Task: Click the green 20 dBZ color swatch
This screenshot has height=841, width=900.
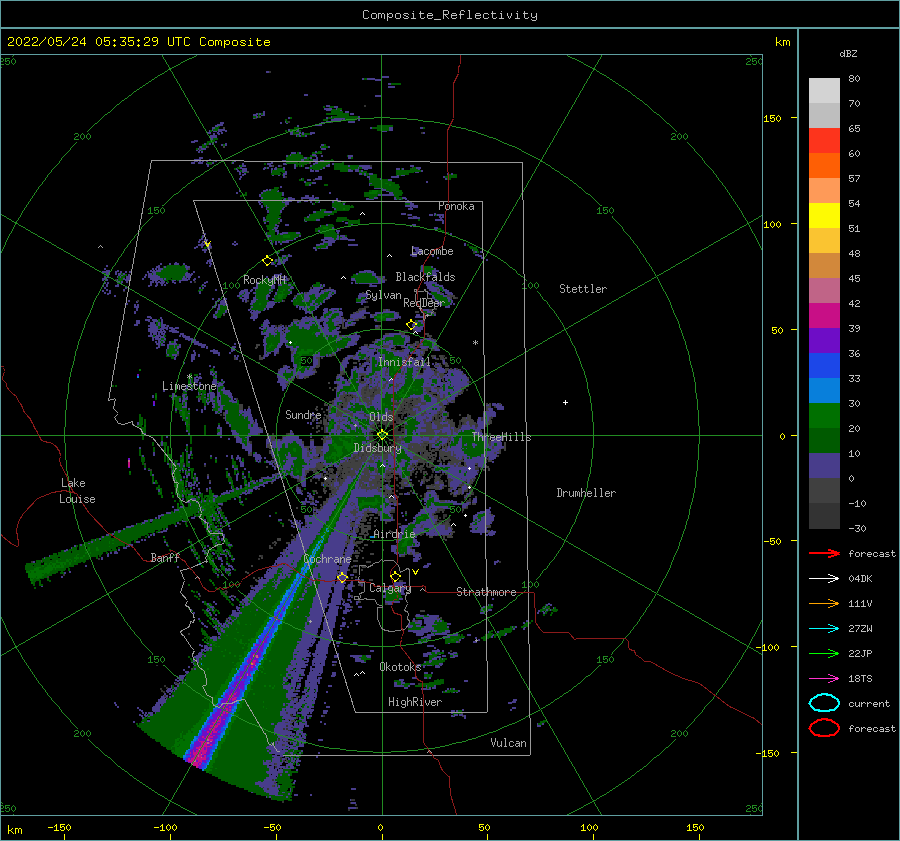Action: pos(824,415)
